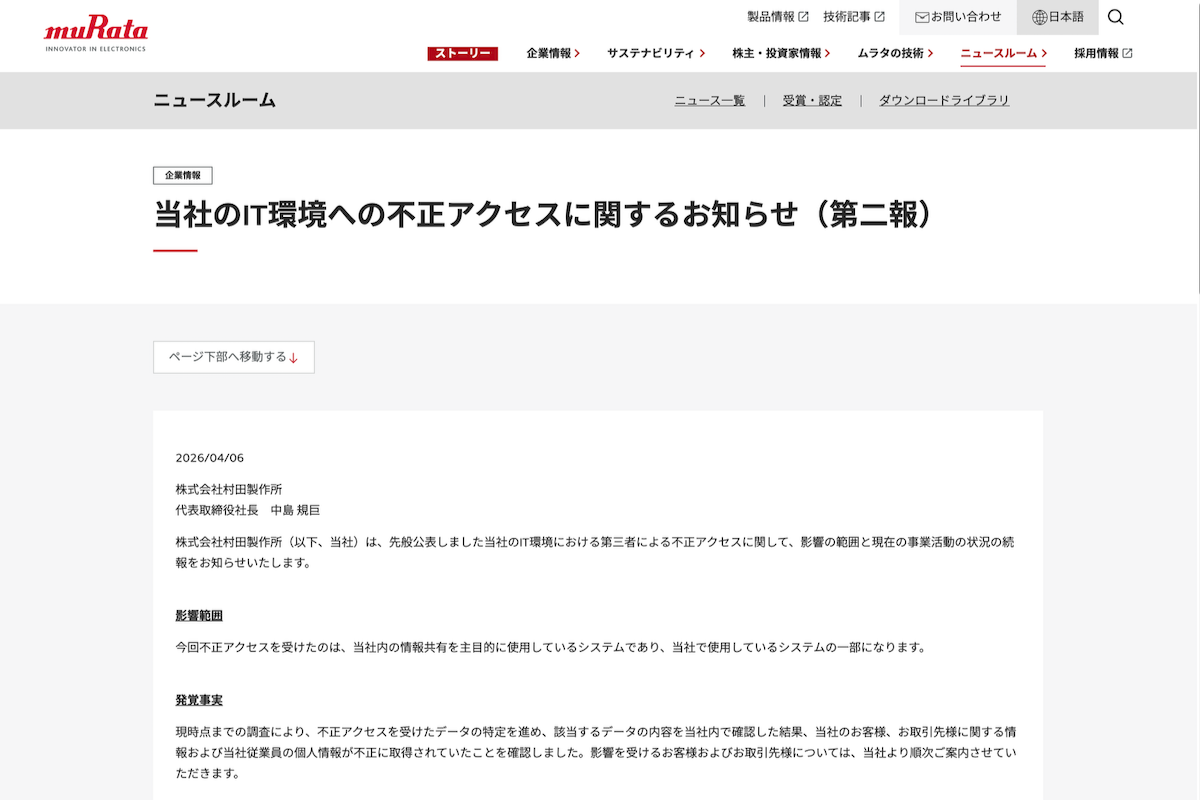Click ページ下部へ移動する button
This screenshot has width=1200, height=800.
coord(234,357)
